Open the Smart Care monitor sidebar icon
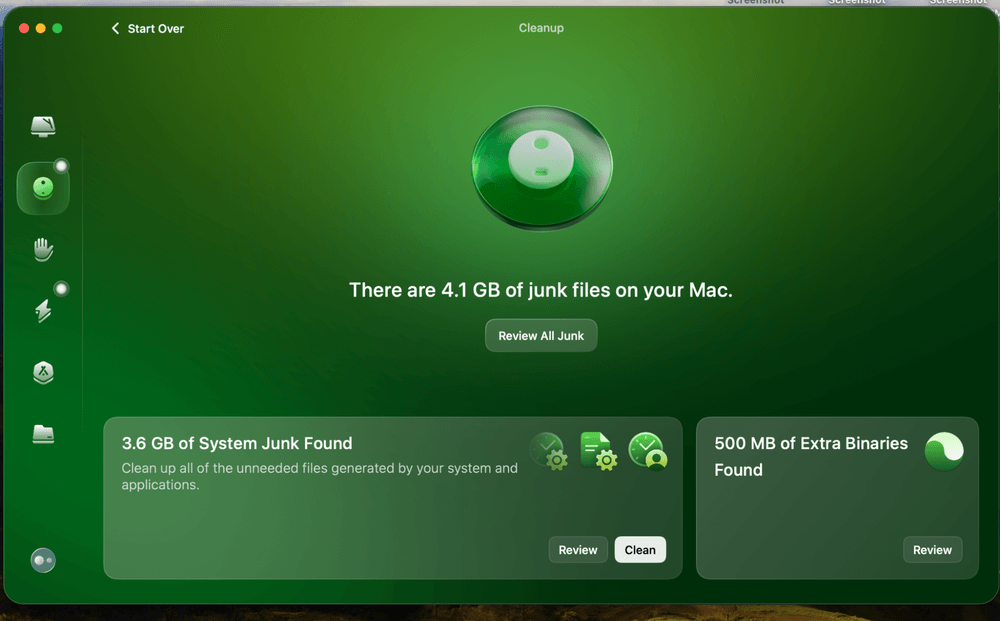 pos(43,126)
